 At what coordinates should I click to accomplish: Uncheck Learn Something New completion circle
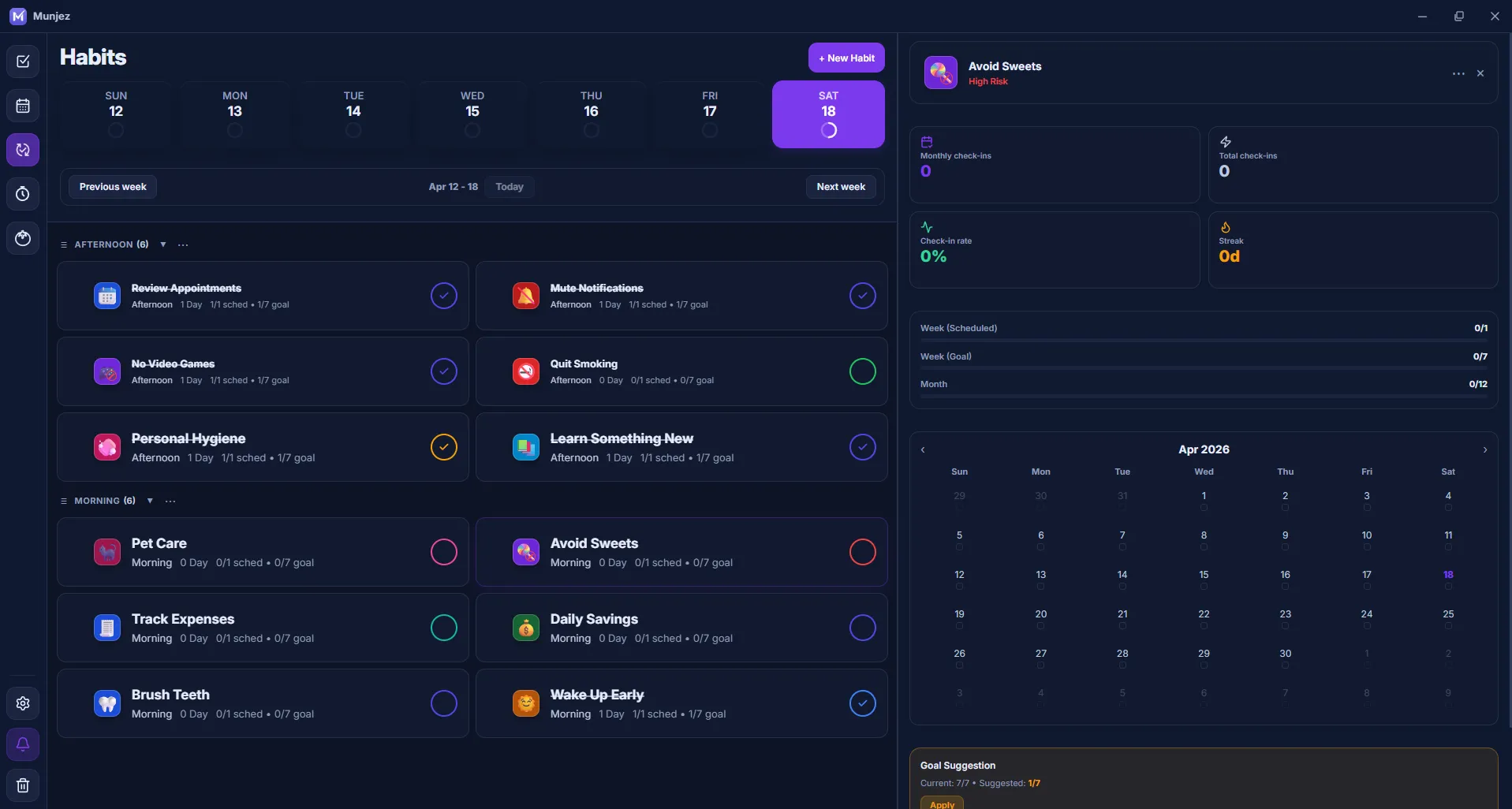863,447
